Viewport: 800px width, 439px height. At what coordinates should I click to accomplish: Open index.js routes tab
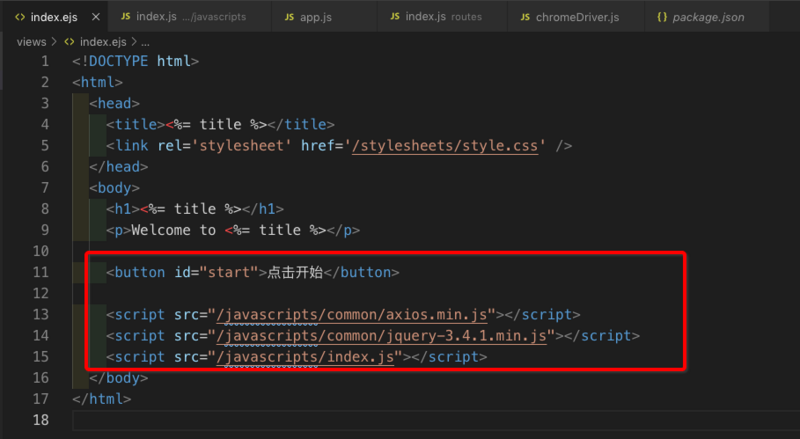coord(440,18)
